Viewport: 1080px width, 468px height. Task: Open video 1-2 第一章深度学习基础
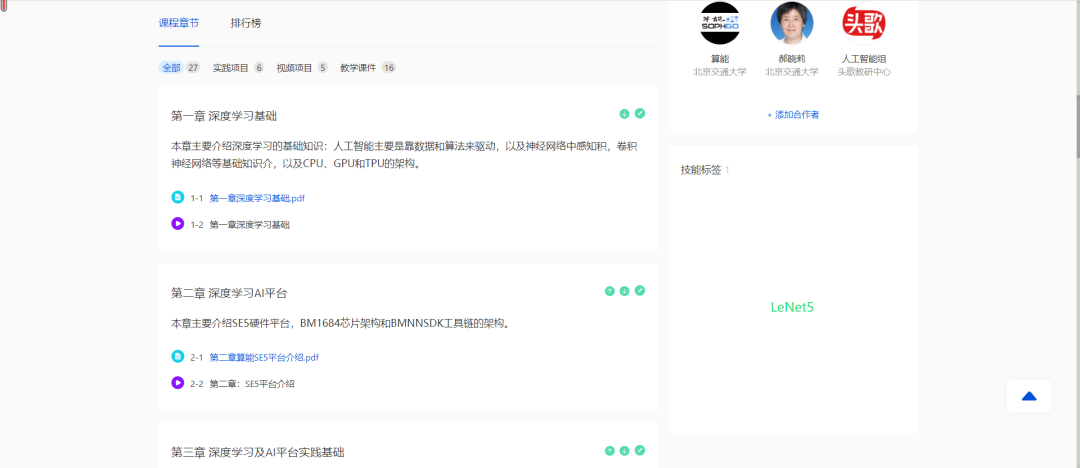tap(249, 224)
